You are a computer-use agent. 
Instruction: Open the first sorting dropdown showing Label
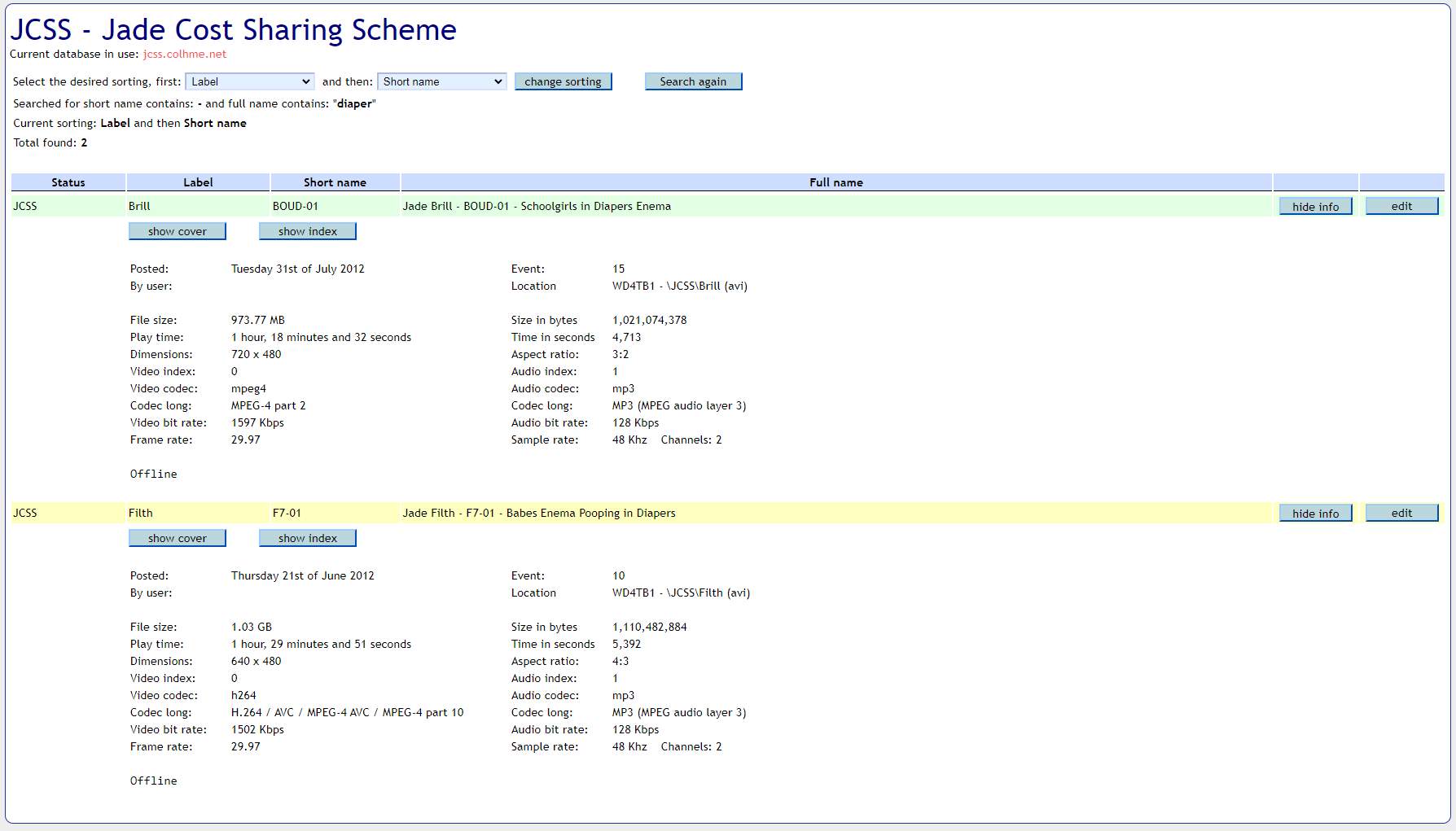point(249,81)
